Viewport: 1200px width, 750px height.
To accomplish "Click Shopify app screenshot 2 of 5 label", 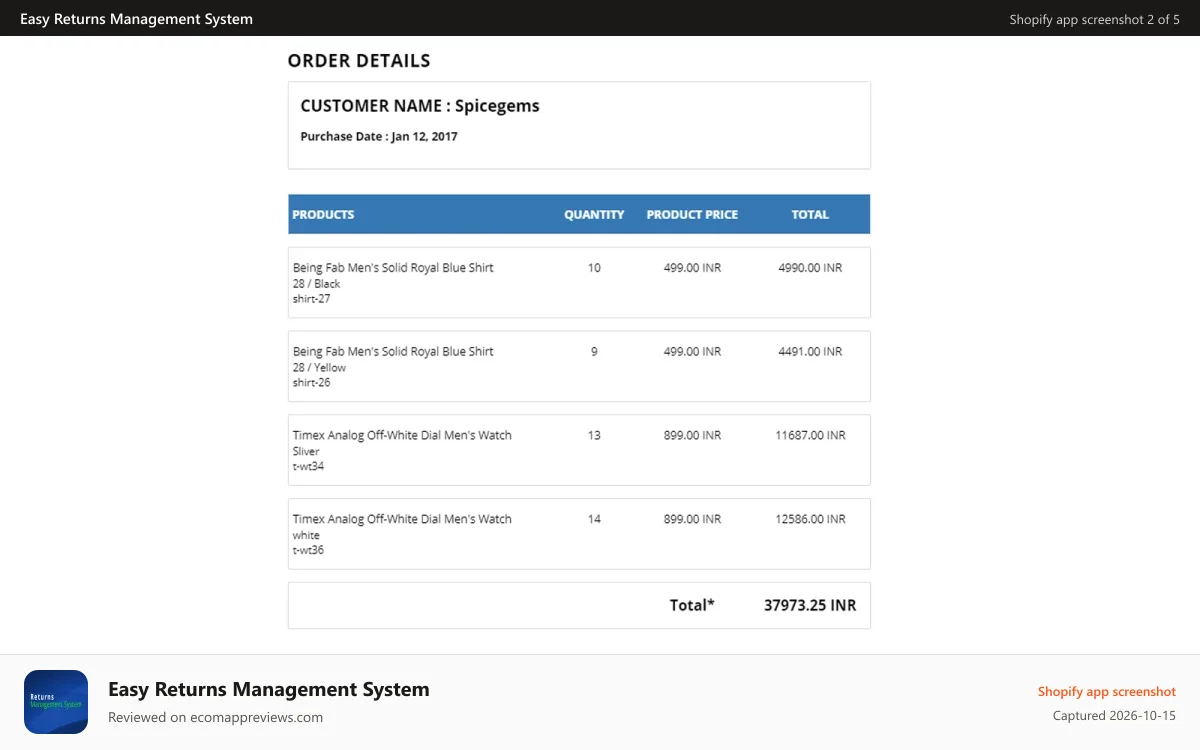I will pos(1094,19).
